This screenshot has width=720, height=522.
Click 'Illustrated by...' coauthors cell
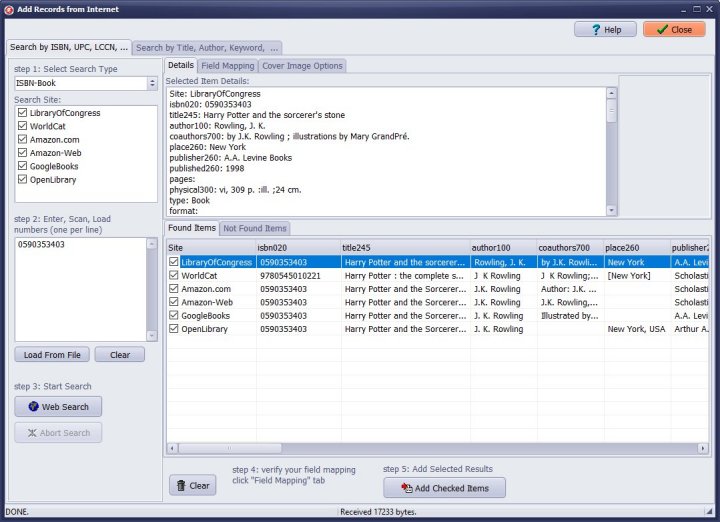(570, 315)
